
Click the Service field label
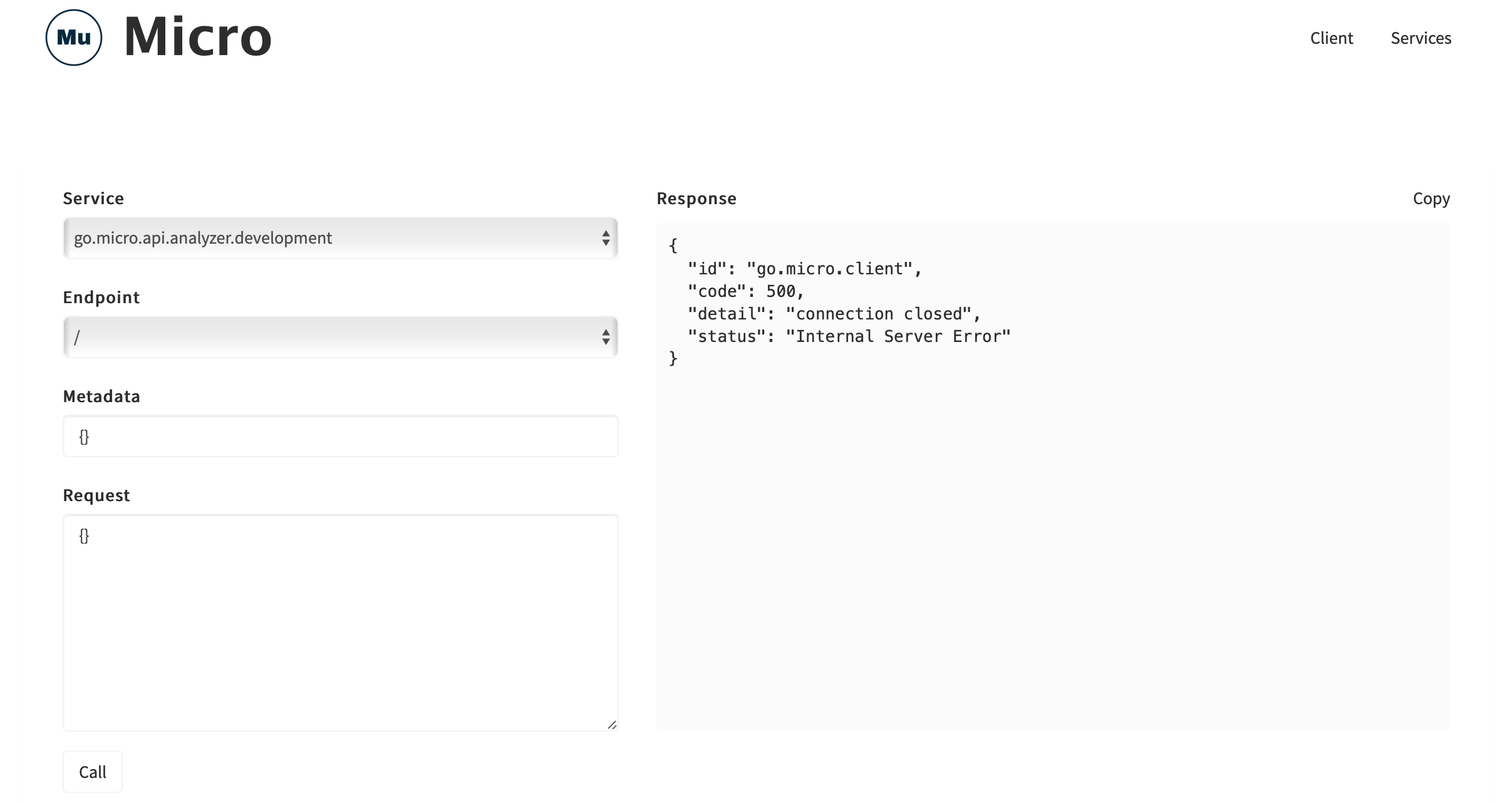tap(93, 199)
